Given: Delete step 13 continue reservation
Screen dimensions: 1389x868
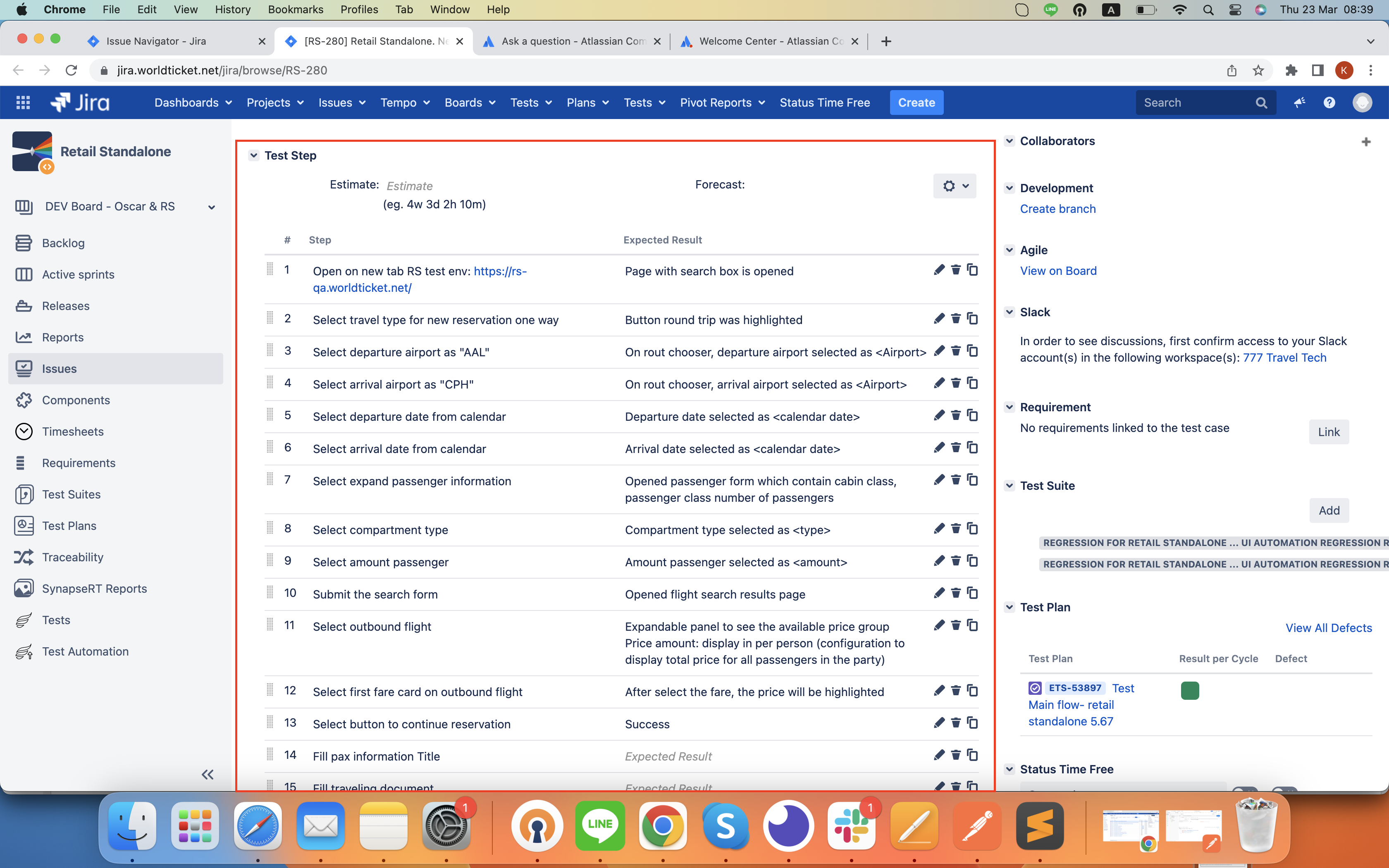Looking at the screenshot, I should coord(956,723).
